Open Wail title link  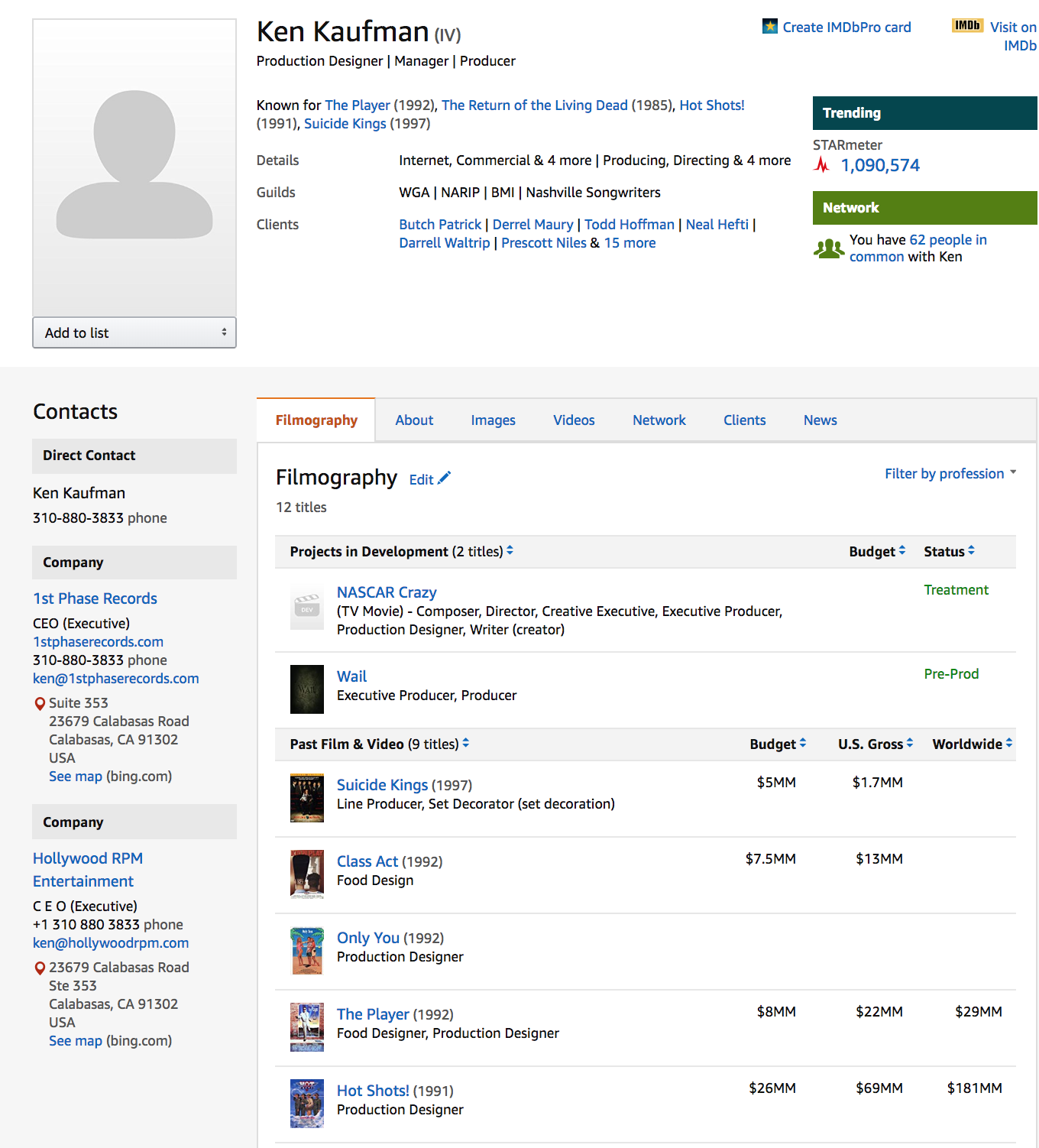[351, 676]
